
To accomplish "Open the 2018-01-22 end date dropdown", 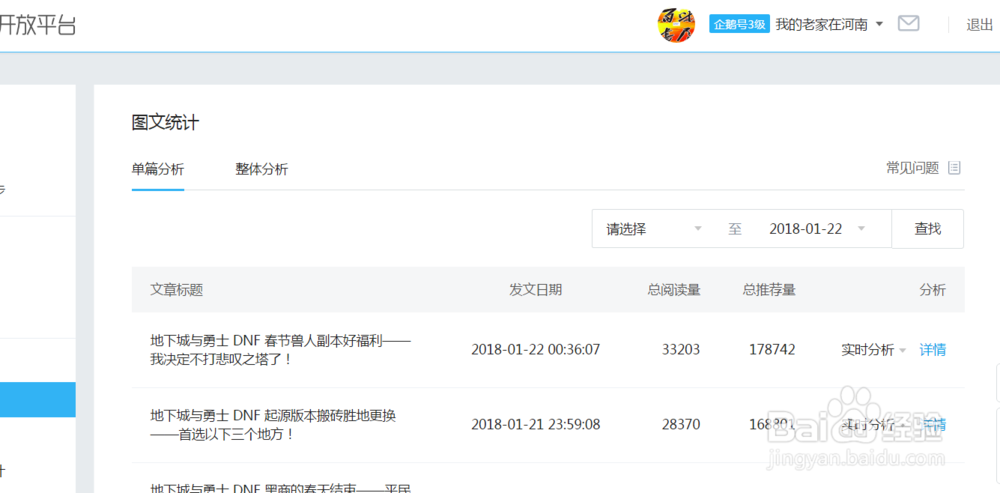I will coord(818,229).
